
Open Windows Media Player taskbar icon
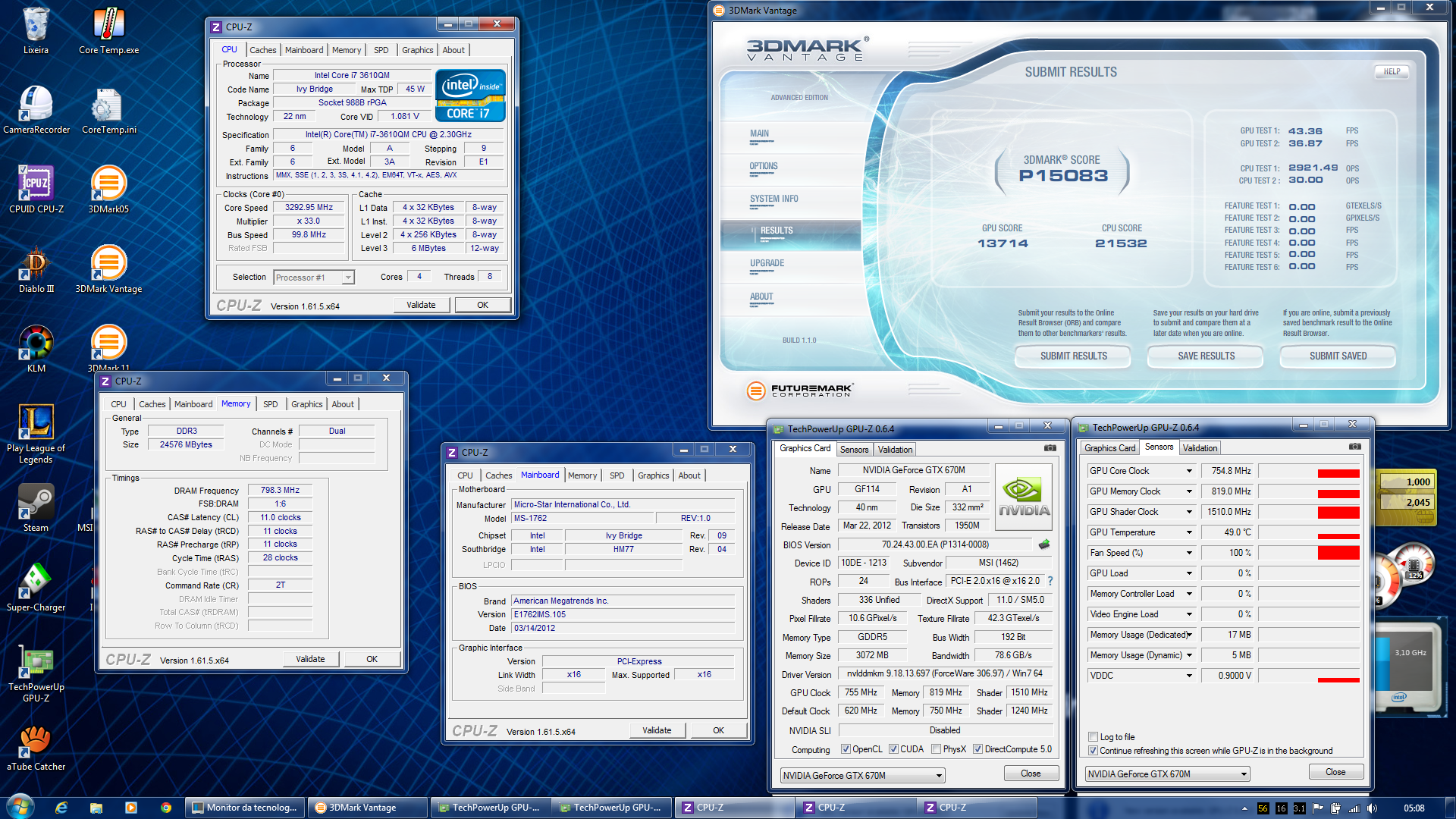131,808
